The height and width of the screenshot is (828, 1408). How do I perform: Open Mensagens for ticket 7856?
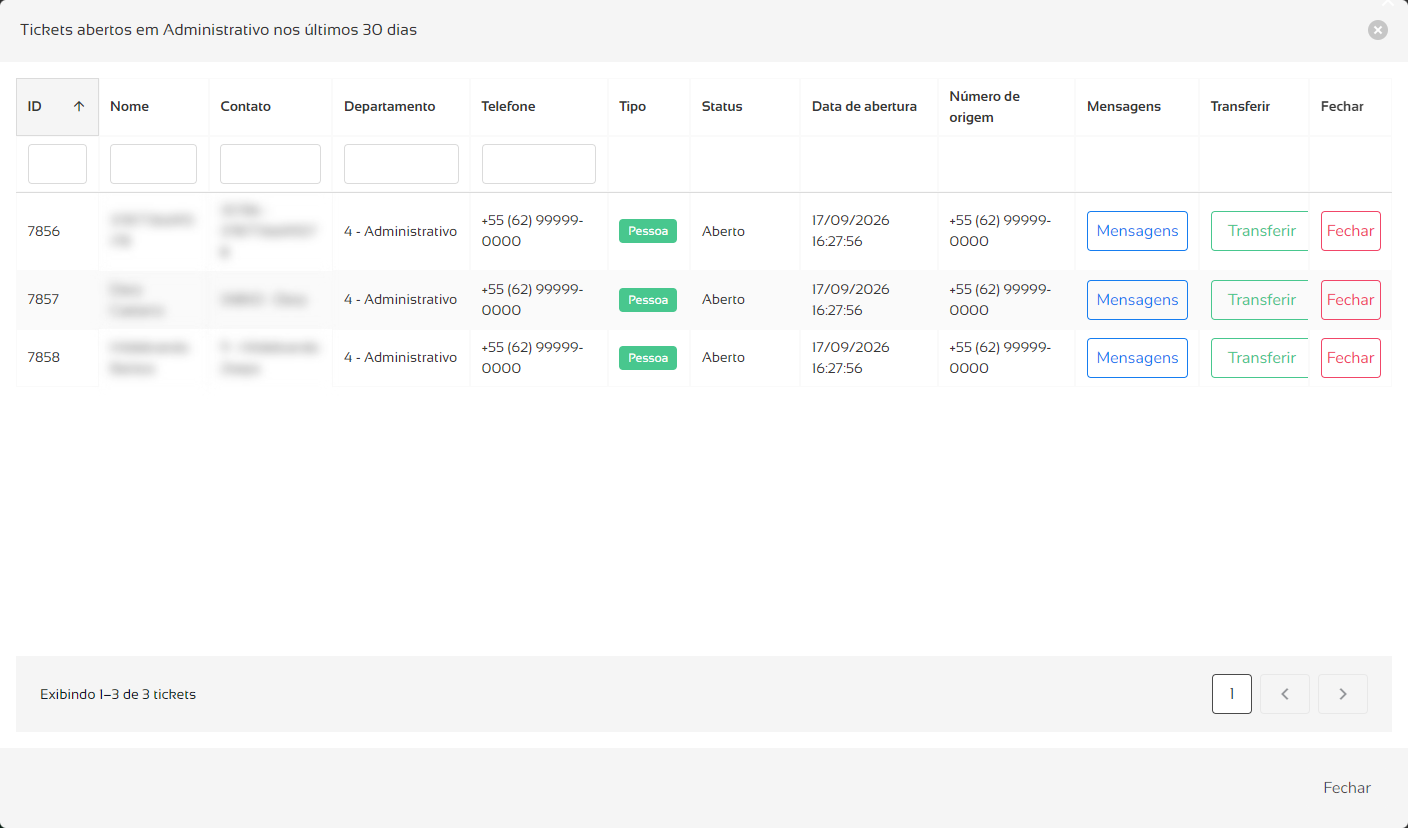click(x=1137, y=231)
